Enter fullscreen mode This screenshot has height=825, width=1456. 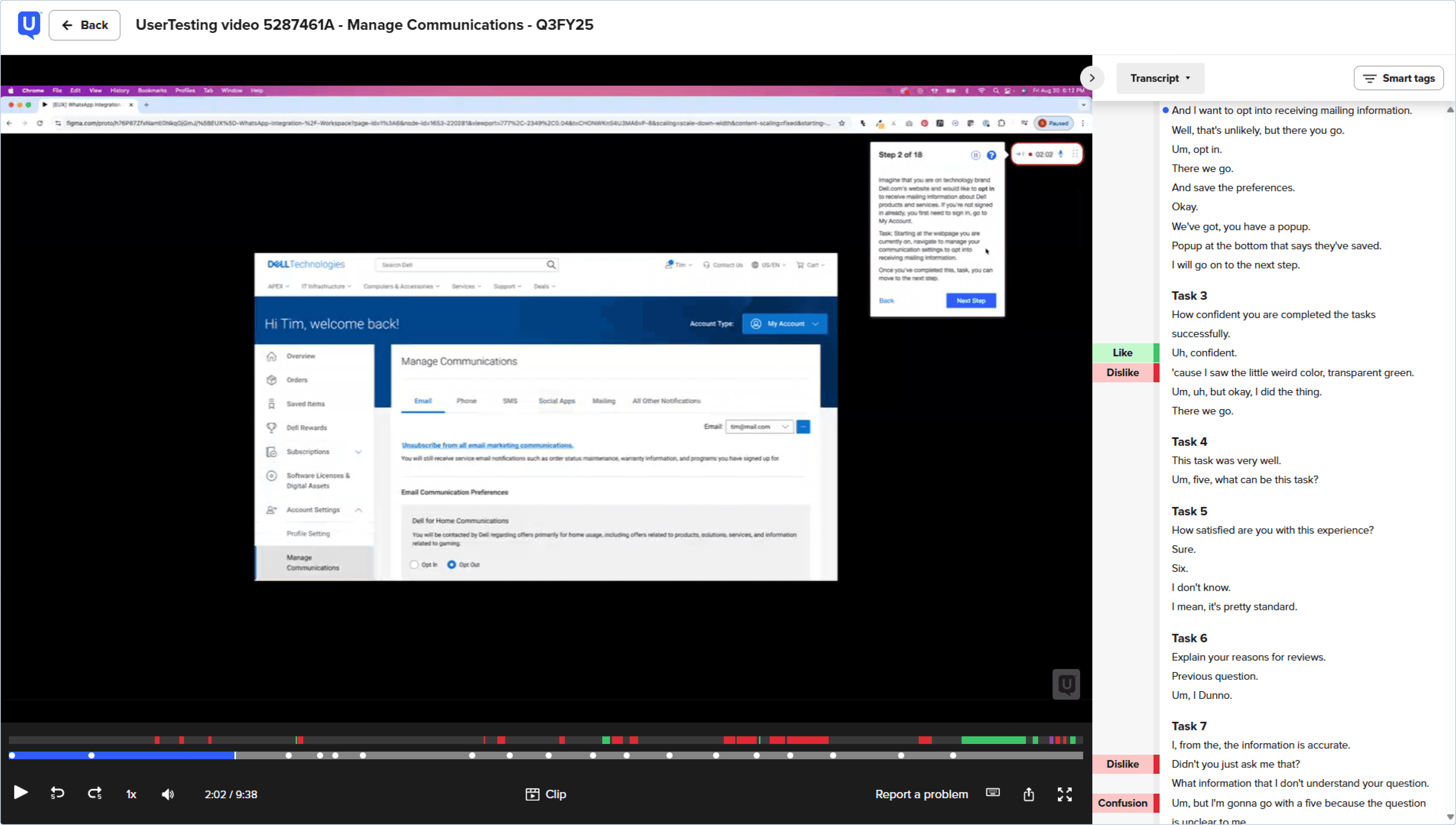(x=1064, y=794)
